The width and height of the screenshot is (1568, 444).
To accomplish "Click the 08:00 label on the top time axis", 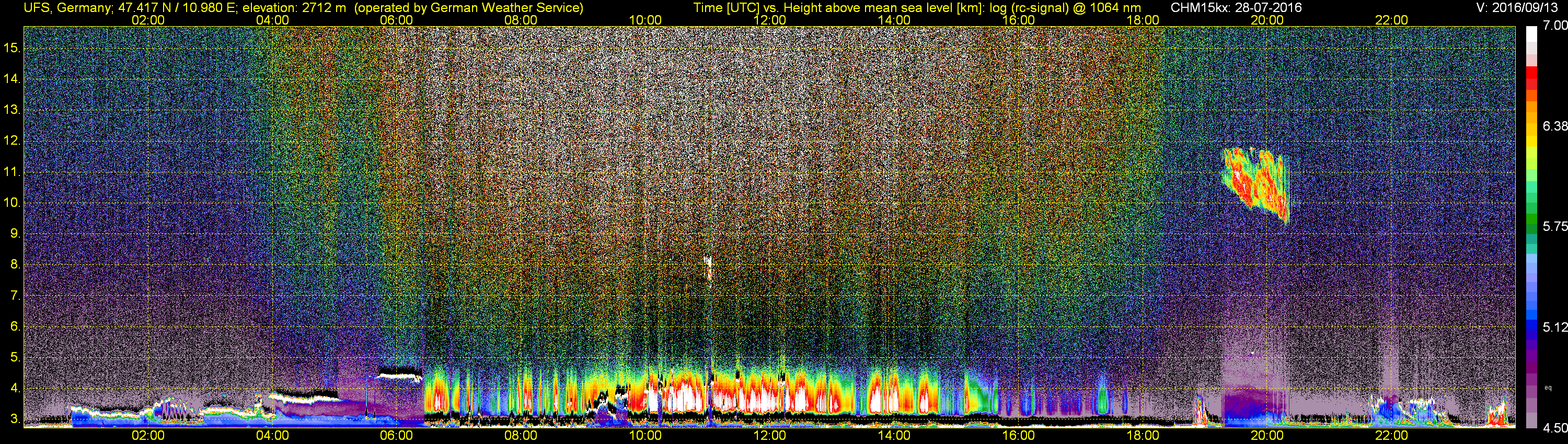I will point(521,20).
